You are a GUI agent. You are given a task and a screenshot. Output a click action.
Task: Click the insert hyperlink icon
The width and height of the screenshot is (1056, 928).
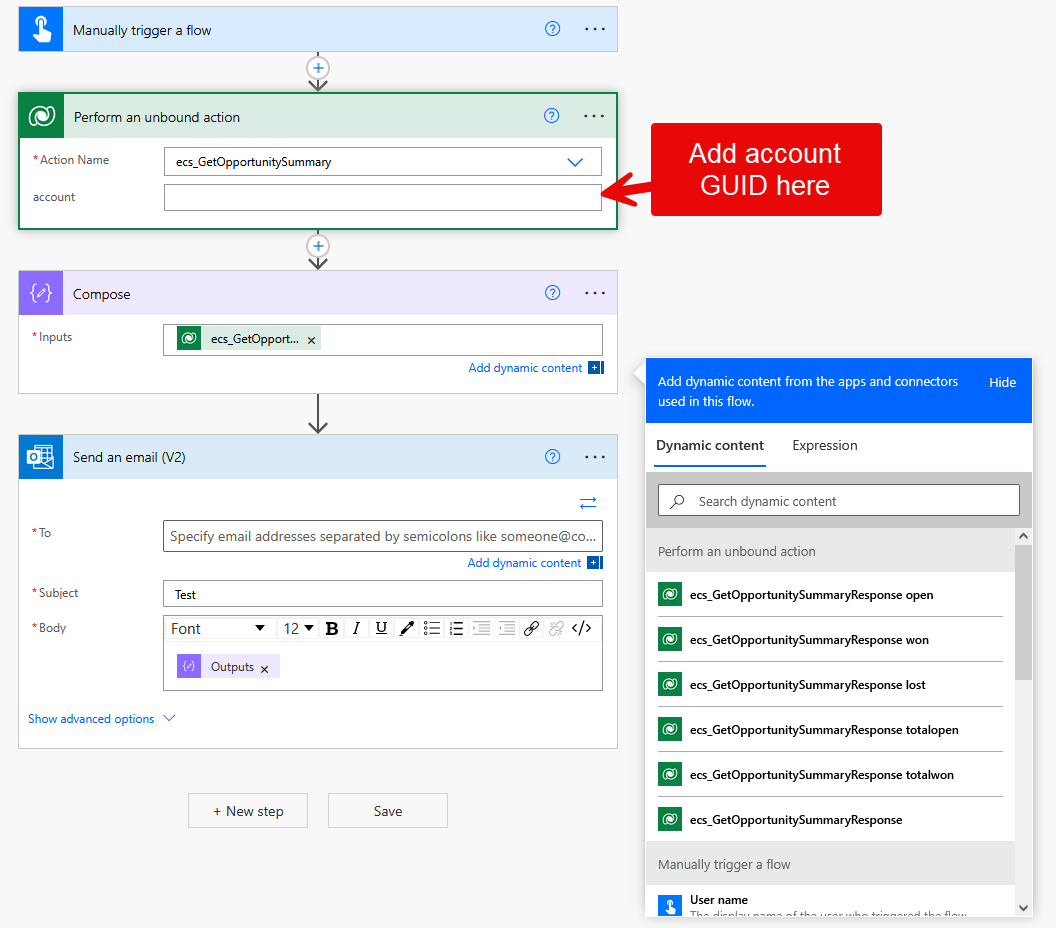pos(532,628)
